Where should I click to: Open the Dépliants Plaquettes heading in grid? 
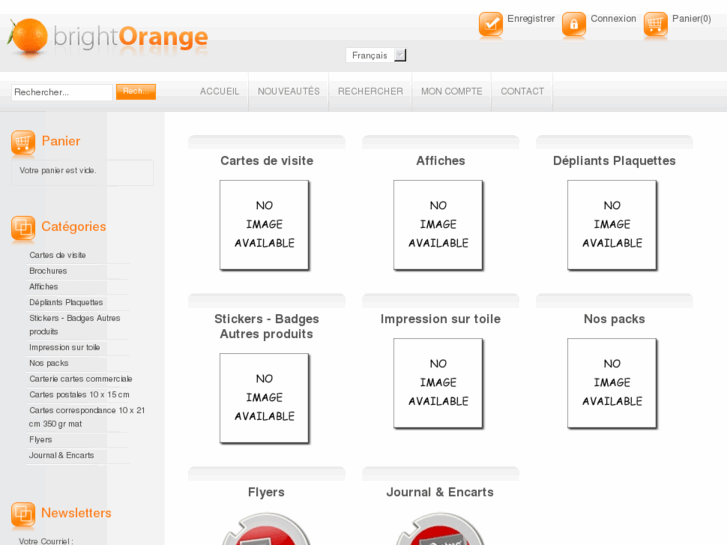[x=614, y=161]
